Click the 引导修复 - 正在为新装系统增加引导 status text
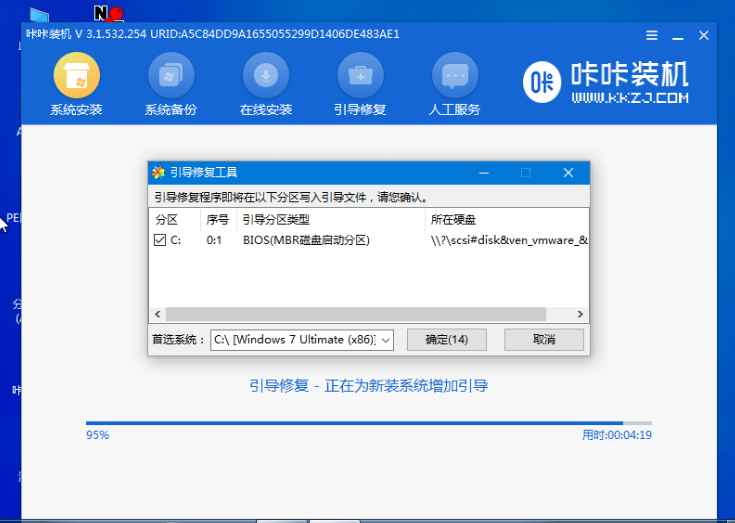The width and height of the screenshot is (735, 523). click(368, 386)
